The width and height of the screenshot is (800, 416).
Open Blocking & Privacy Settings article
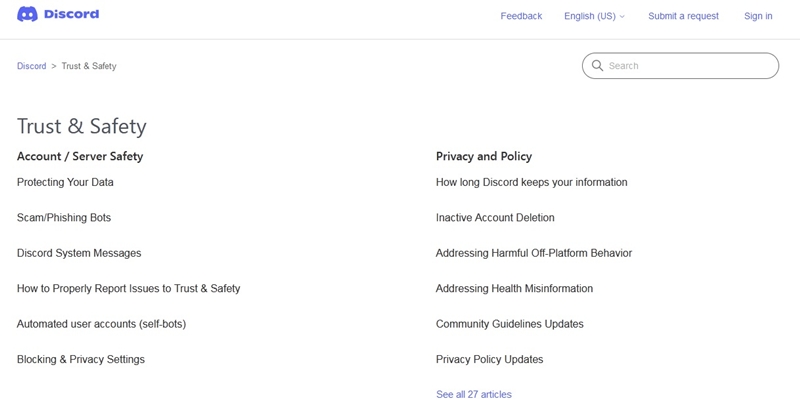[81, 359]
